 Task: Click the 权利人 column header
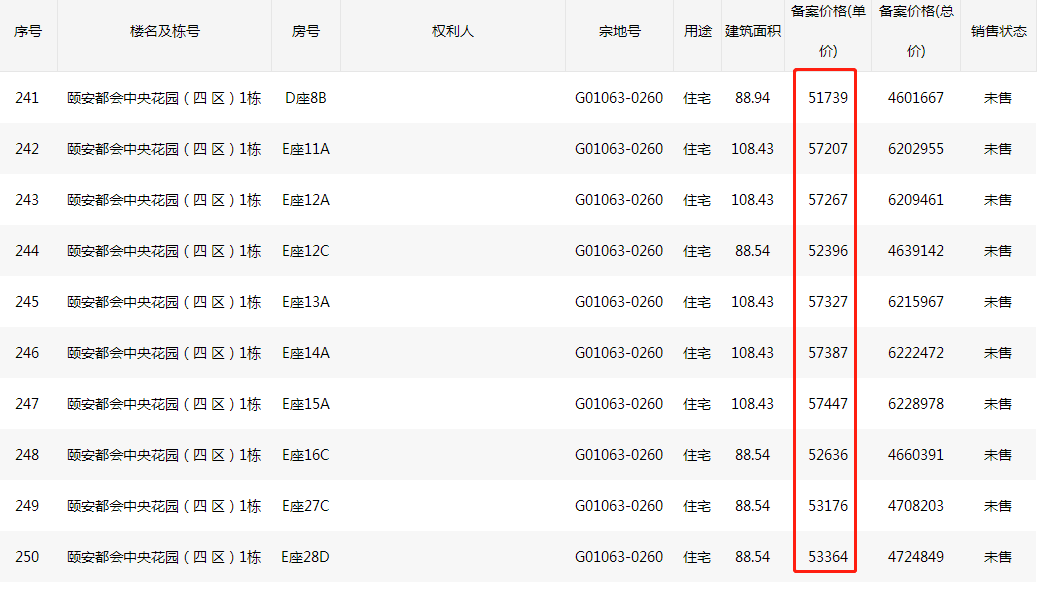click(453, 31)
